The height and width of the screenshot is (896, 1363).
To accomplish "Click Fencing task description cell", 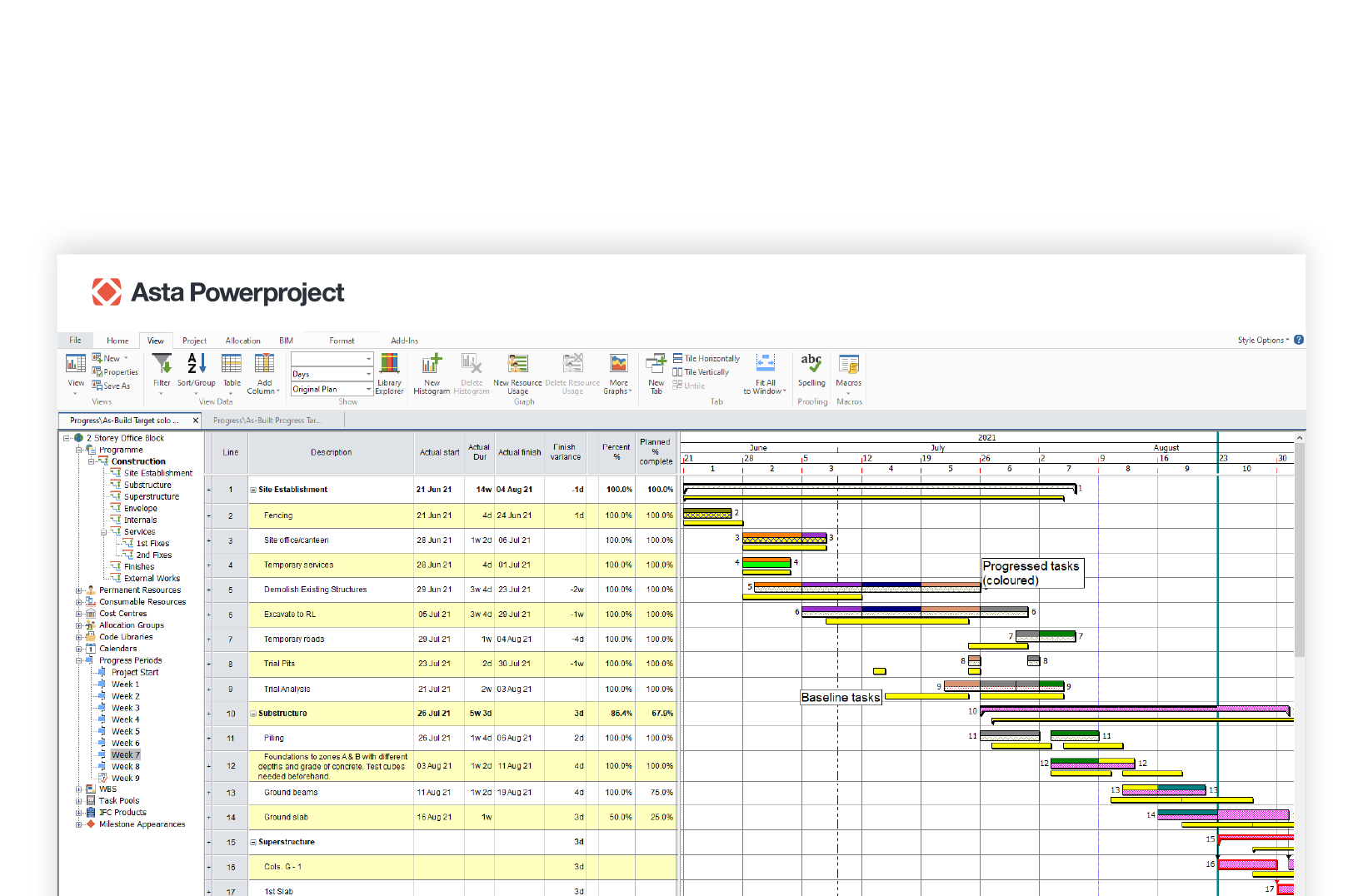I will pyautogui.click(x=332, y=515).
